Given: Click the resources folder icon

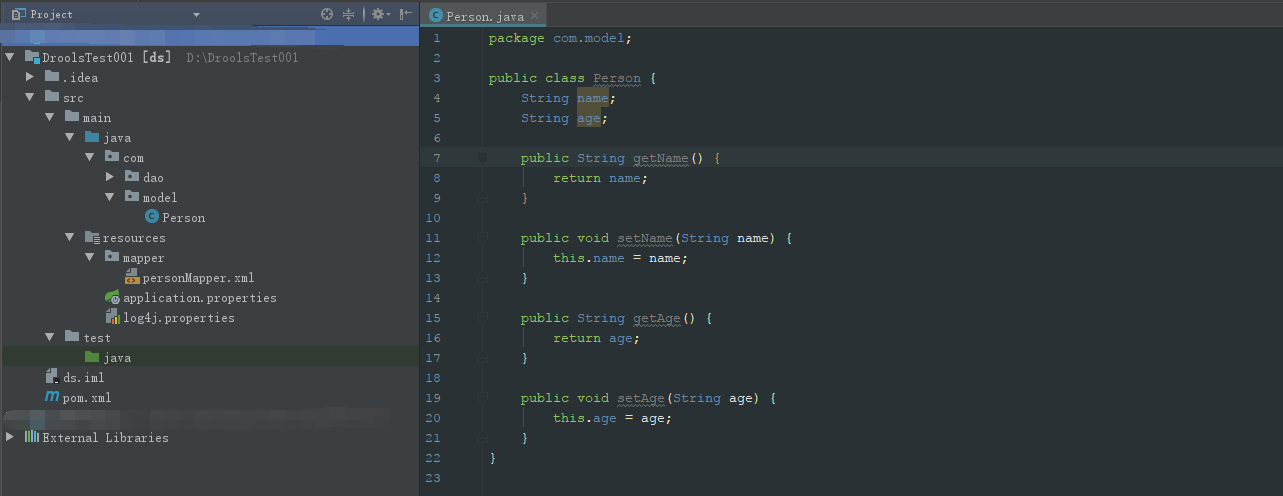Looking at the screenshot, I should (x=91, y=237).
